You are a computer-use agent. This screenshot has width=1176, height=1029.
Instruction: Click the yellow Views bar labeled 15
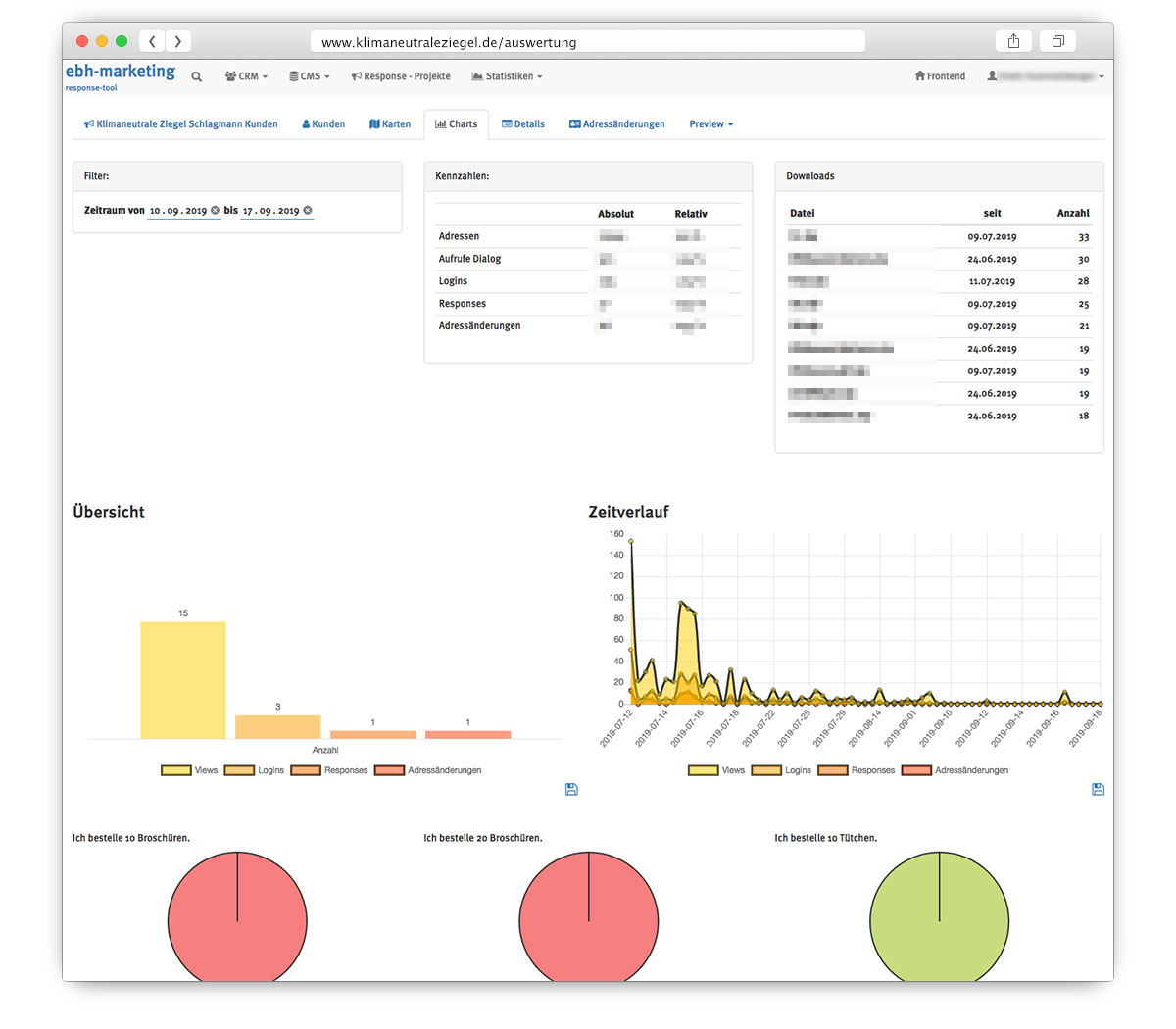coord(183,680)
